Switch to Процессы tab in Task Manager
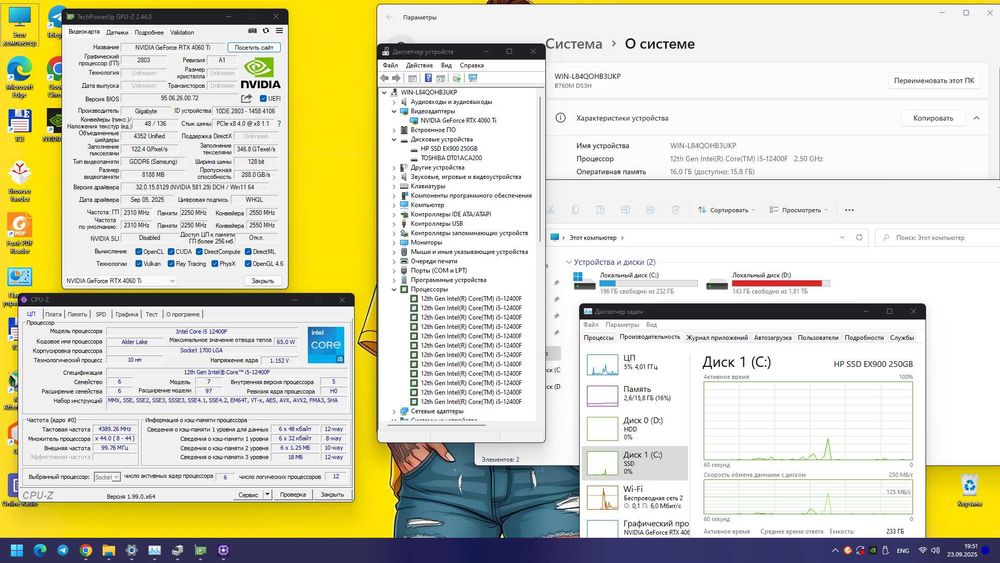Screen dimensions: 1000x563 (599, 337)
